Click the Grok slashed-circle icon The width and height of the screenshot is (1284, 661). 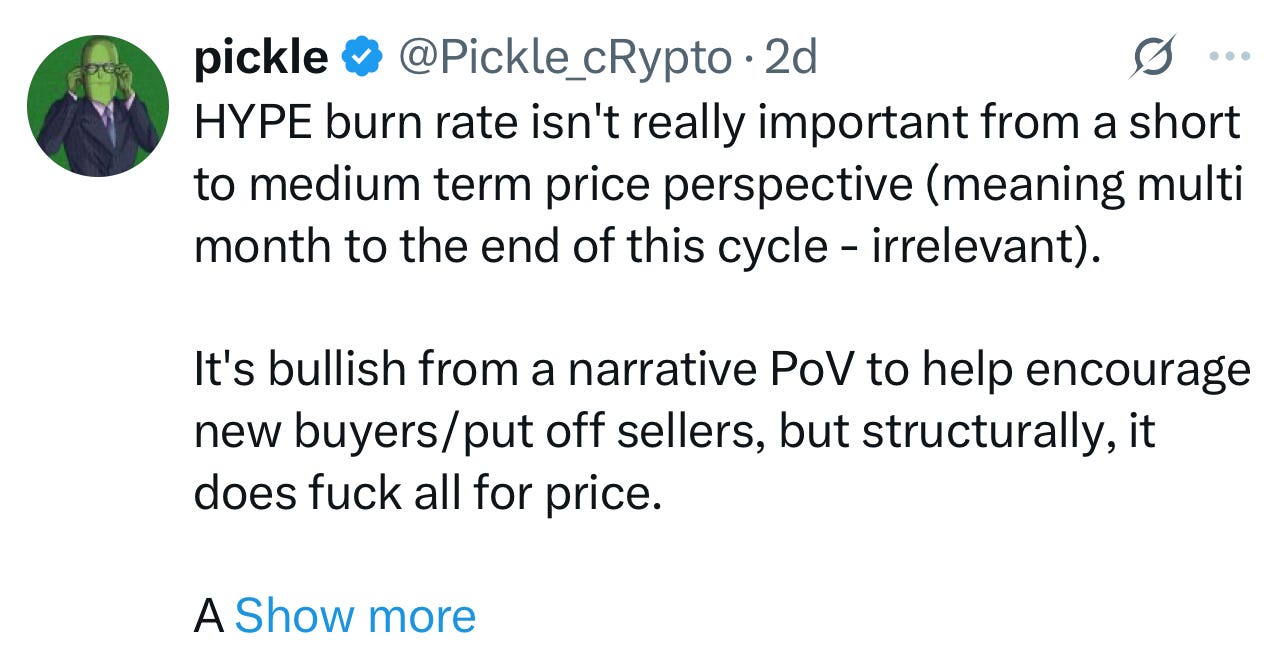[1152, 61]
